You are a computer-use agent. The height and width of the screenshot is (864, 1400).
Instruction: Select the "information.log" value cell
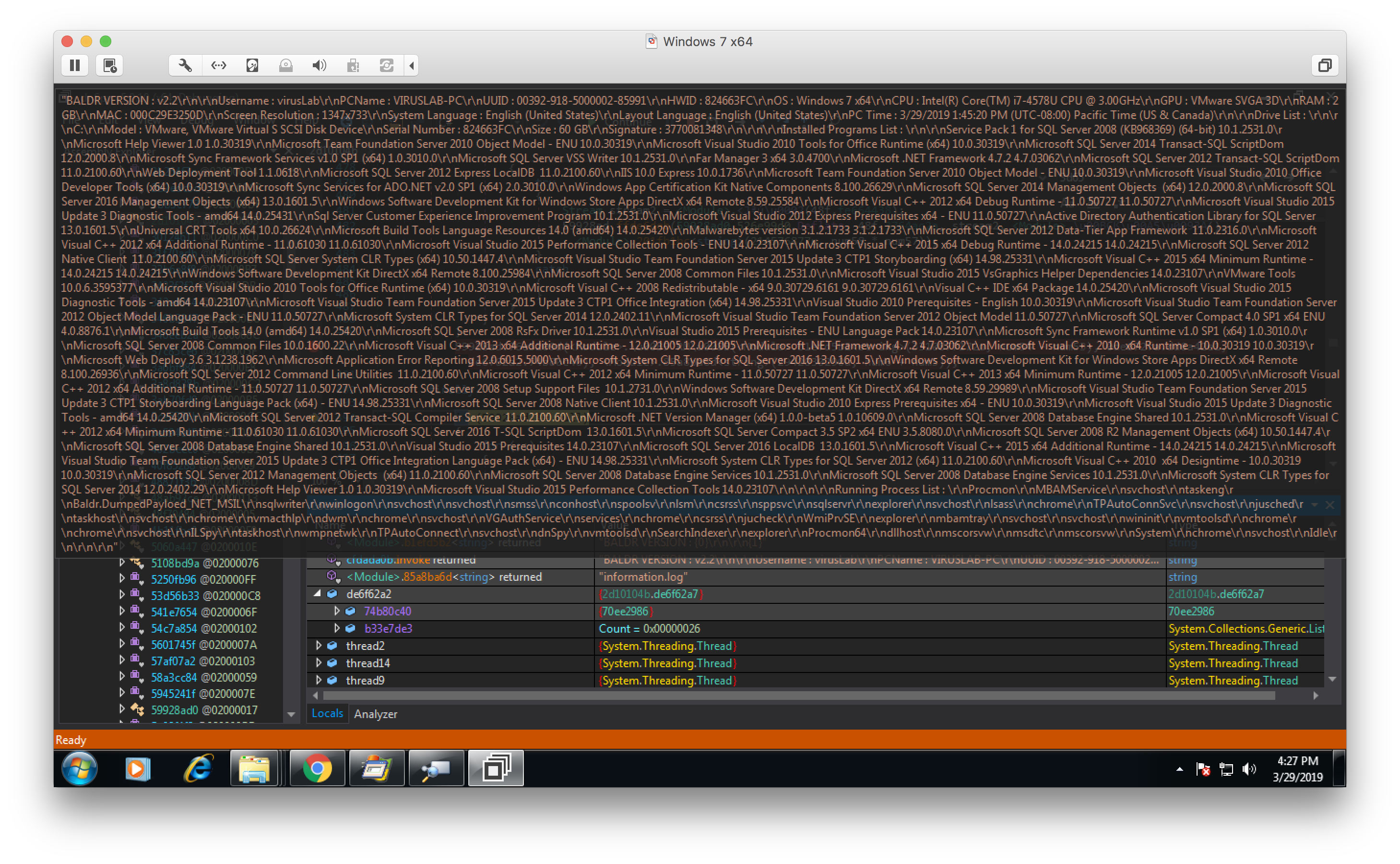click(879, 576)
